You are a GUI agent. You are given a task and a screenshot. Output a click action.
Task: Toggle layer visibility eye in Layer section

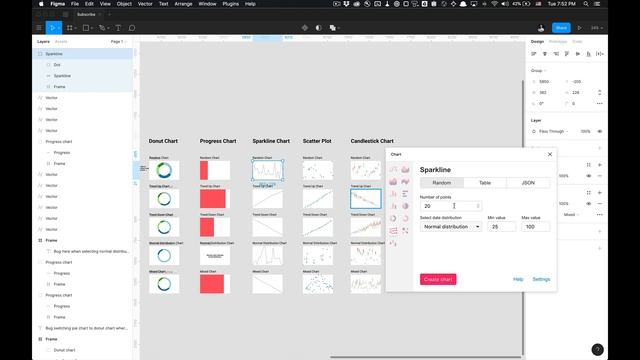pos(600,131)
